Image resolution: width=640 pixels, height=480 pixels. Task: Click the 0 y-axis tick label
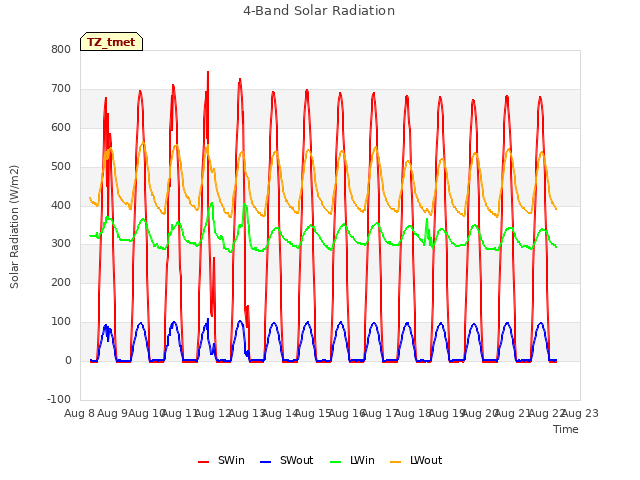pos(68,360)
